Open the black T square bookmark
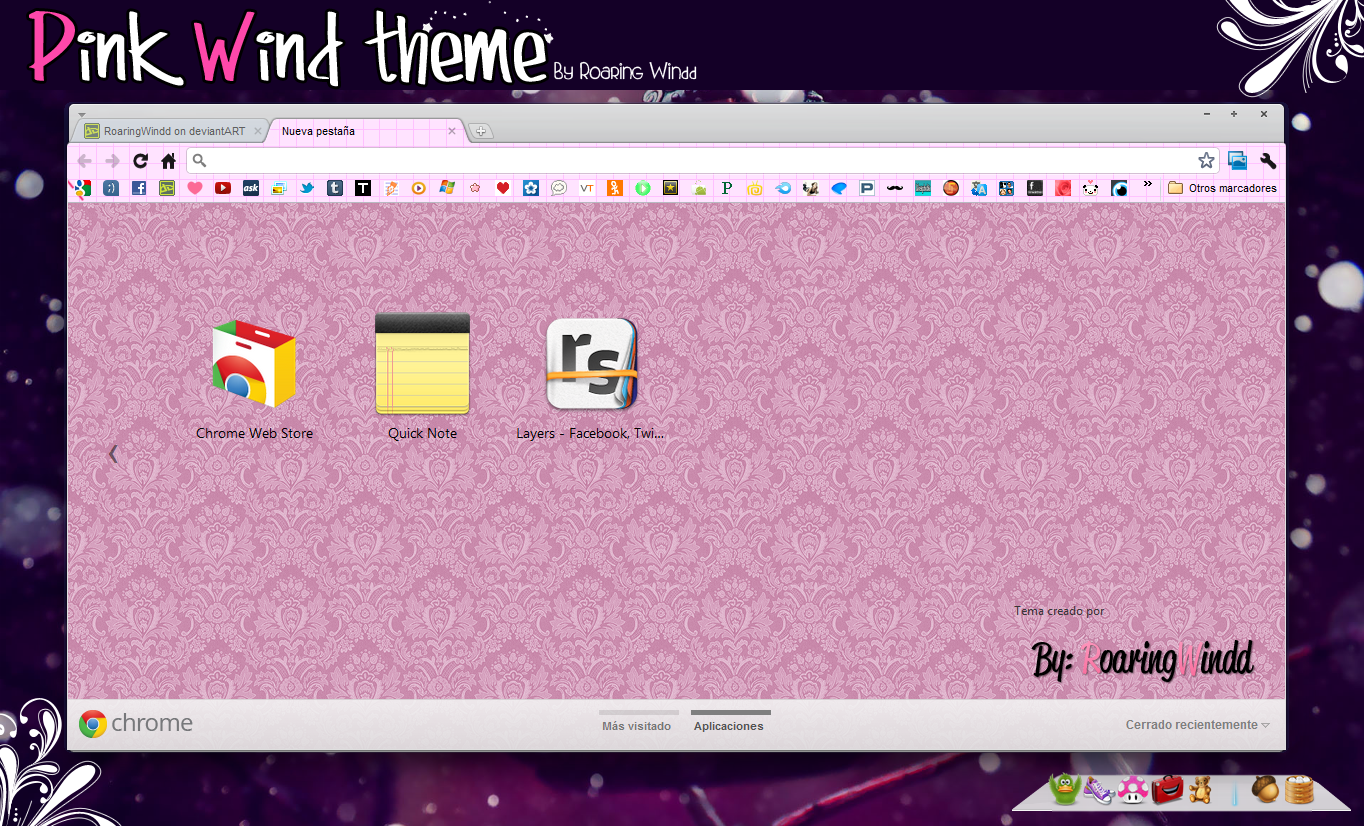 point(363,187)
